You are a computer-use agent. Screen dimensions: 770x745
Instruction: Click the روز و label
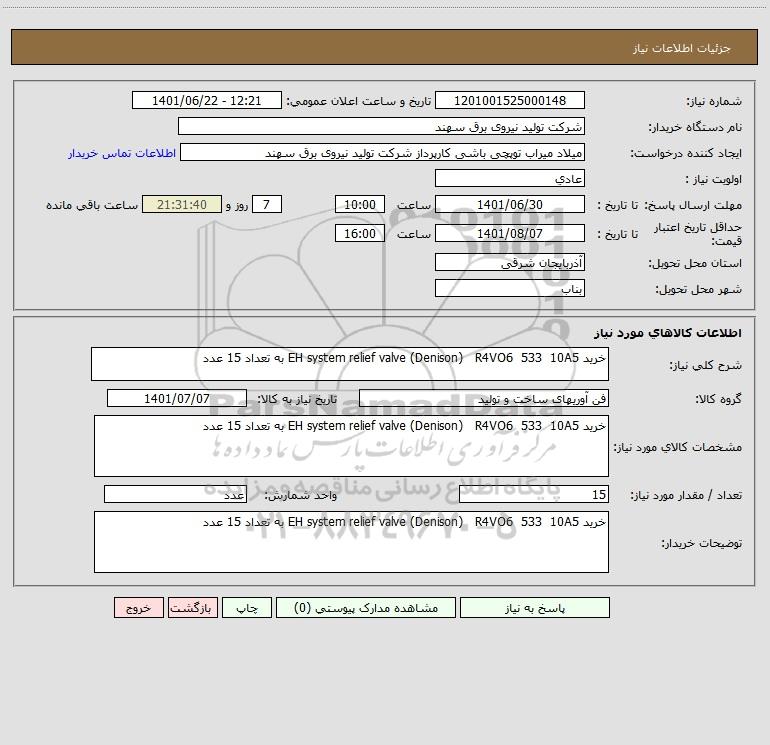[x=237, y=205]
